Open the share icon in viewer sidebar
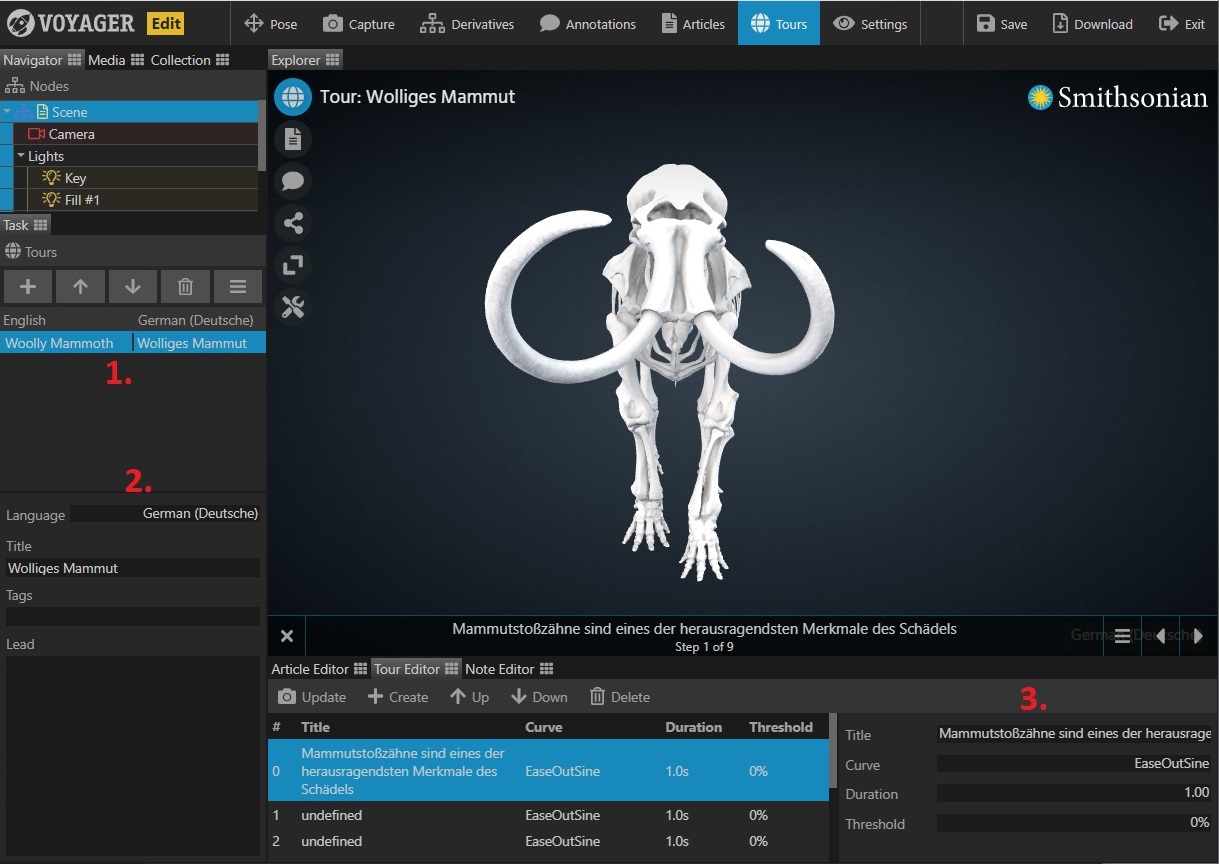Viewport: 1219px width, 864px height. point(293,223)
